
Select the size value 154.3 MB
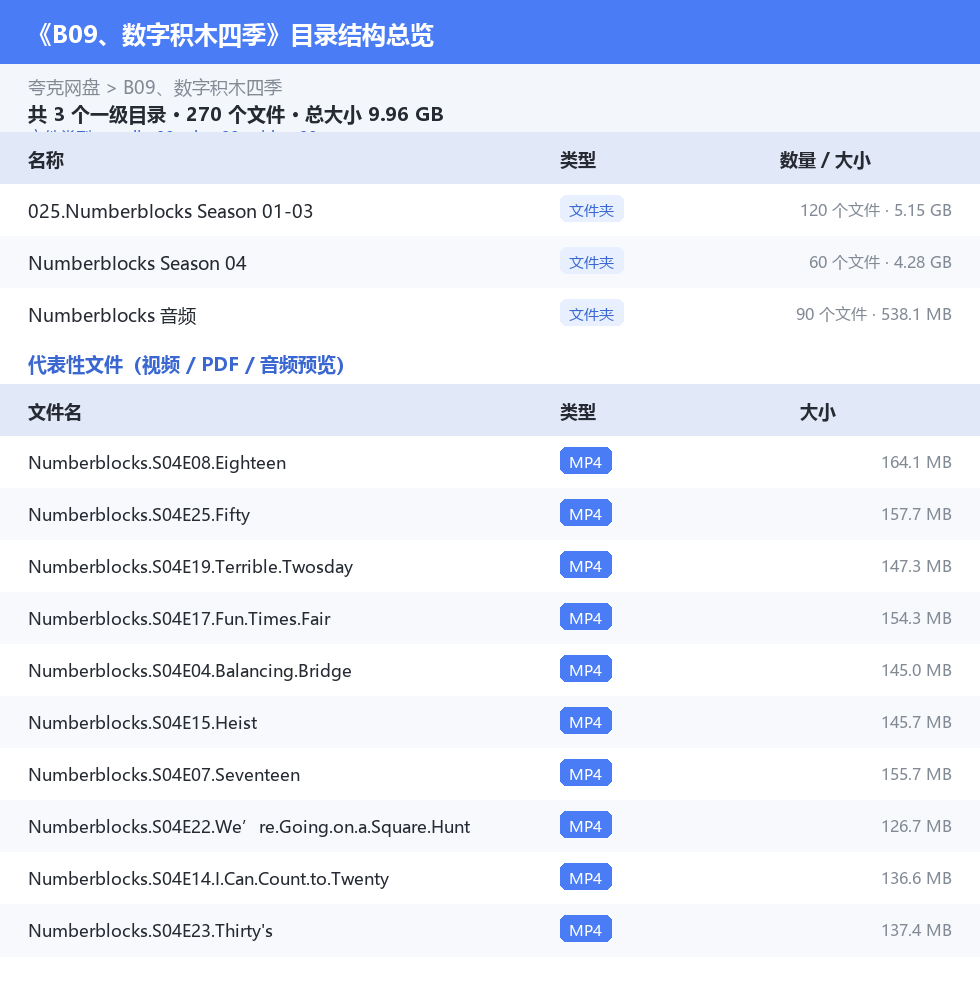tap(916, 618)
